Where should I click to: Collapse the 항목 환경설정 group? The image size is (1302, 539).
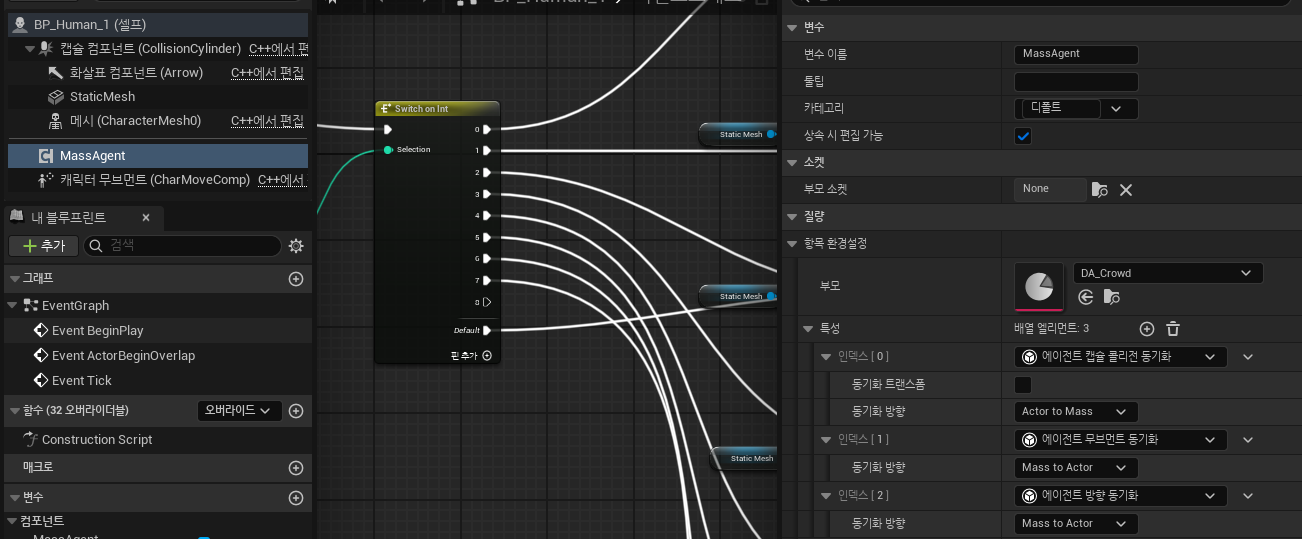point(793,243)
